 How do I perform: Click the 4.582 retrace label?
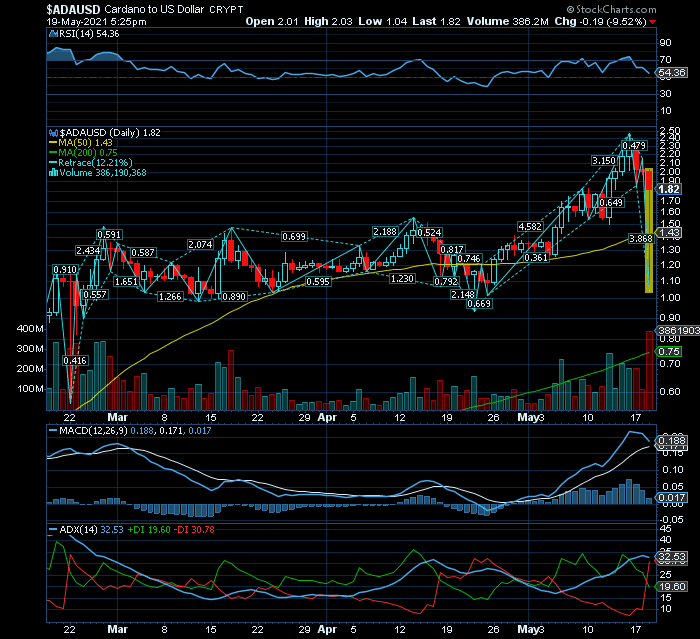[530, 226]
